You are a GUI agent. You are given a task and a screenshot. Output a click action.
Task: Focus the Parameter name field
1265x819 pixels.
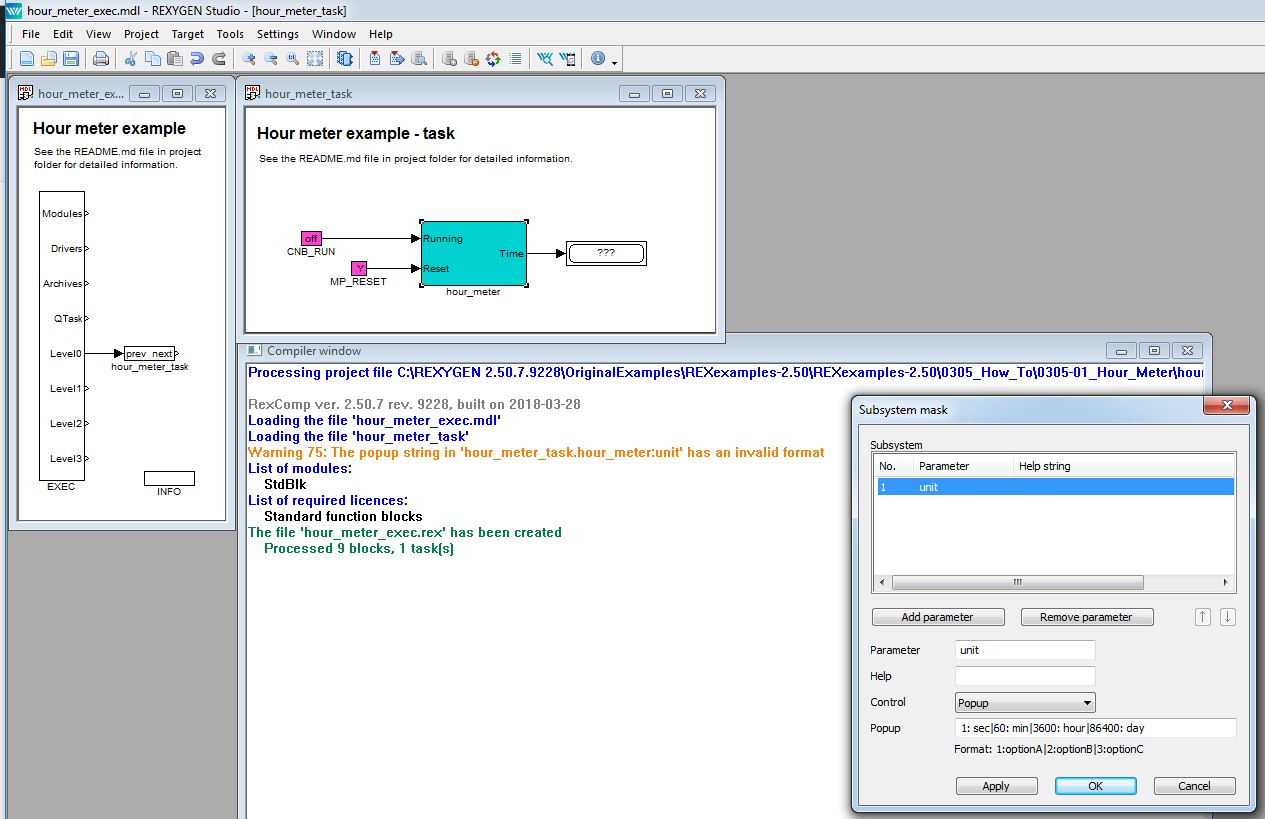(1025, 650)
